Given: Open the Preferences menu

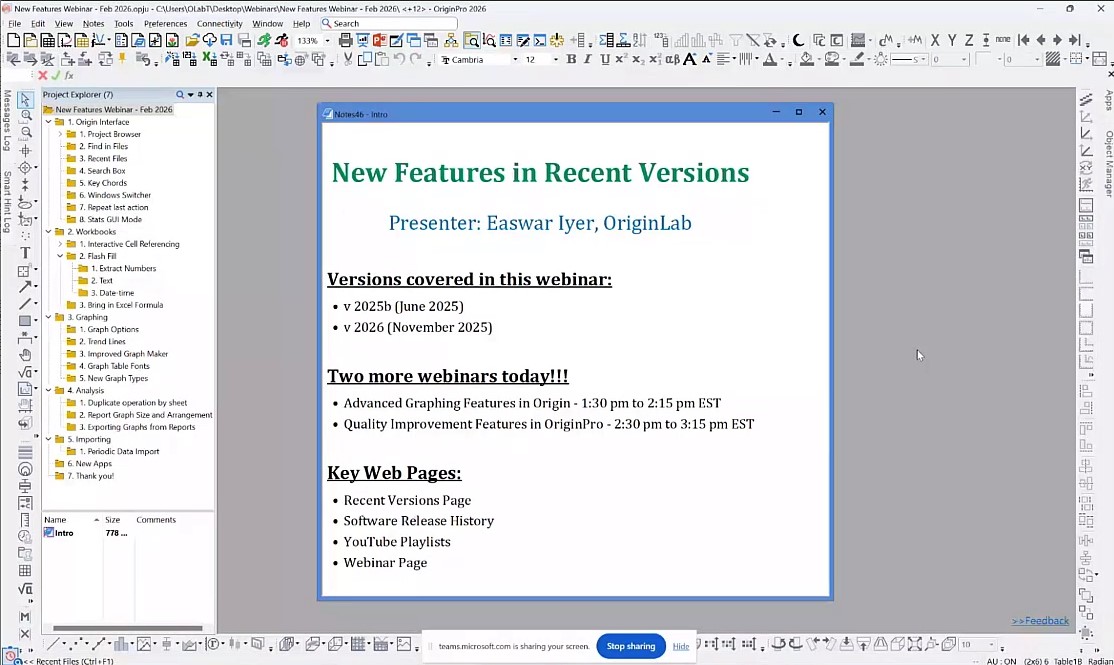Looking at the screenshot, I should tap(166, 23).
